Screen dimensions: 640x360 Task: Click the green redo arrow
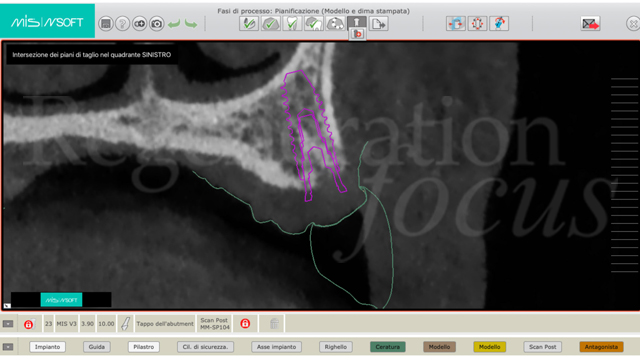[x=191, y=24]
